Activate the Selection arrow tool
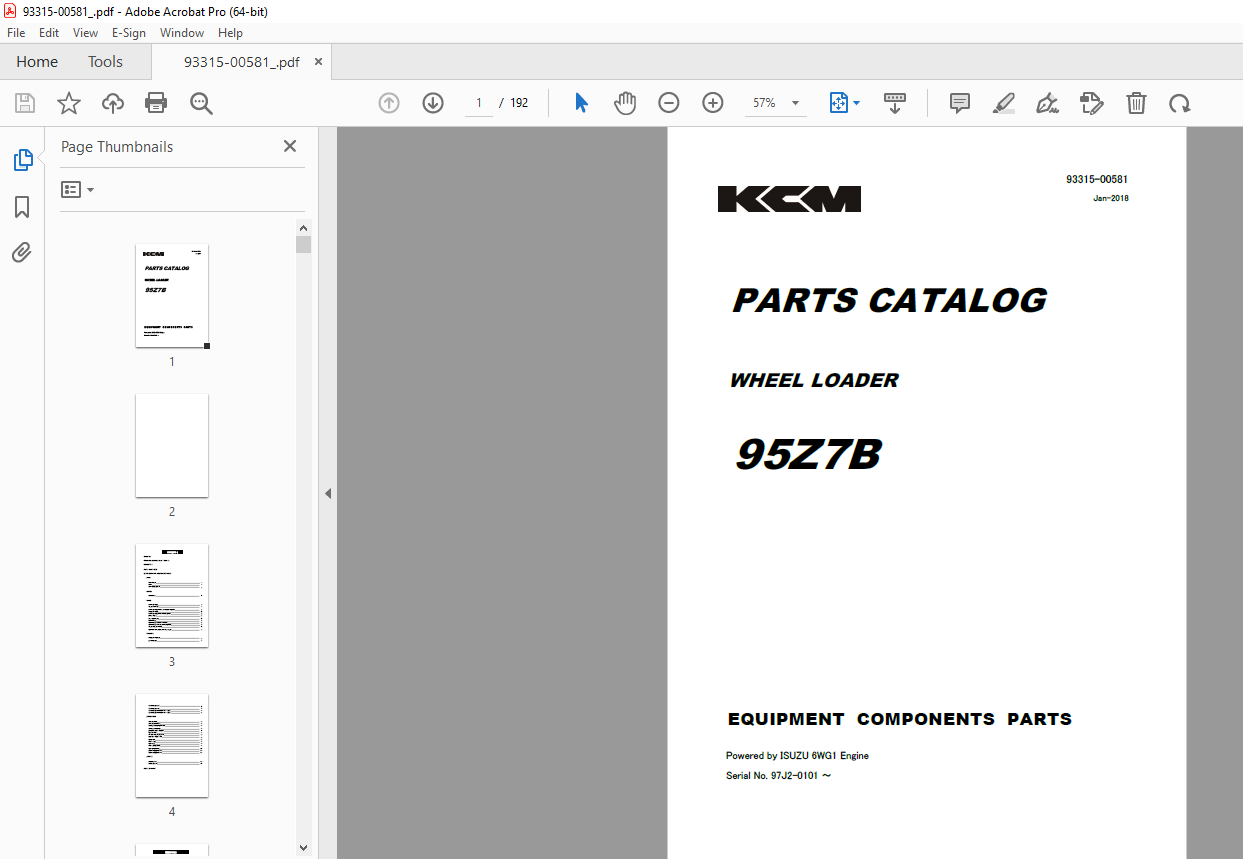The height and width of the screenshot is (859, 1243). coord(581,103)
